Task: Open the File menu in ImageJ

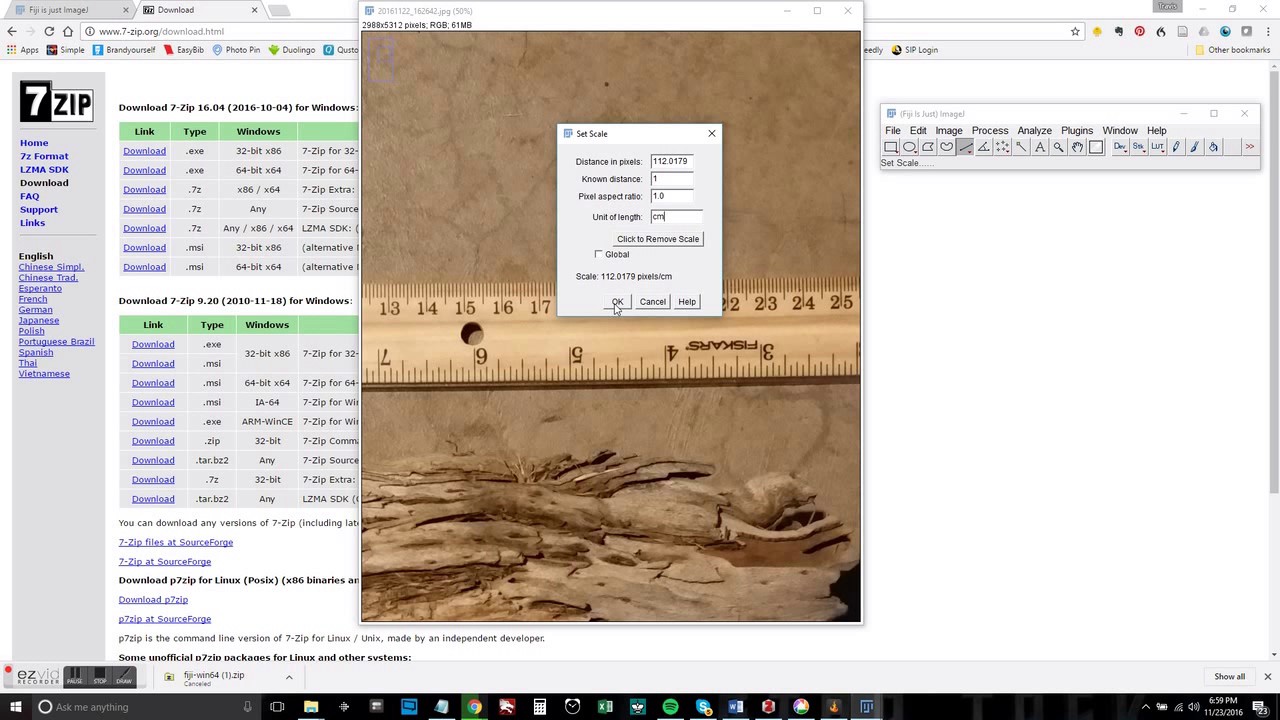Action: (x=892, y=130)
